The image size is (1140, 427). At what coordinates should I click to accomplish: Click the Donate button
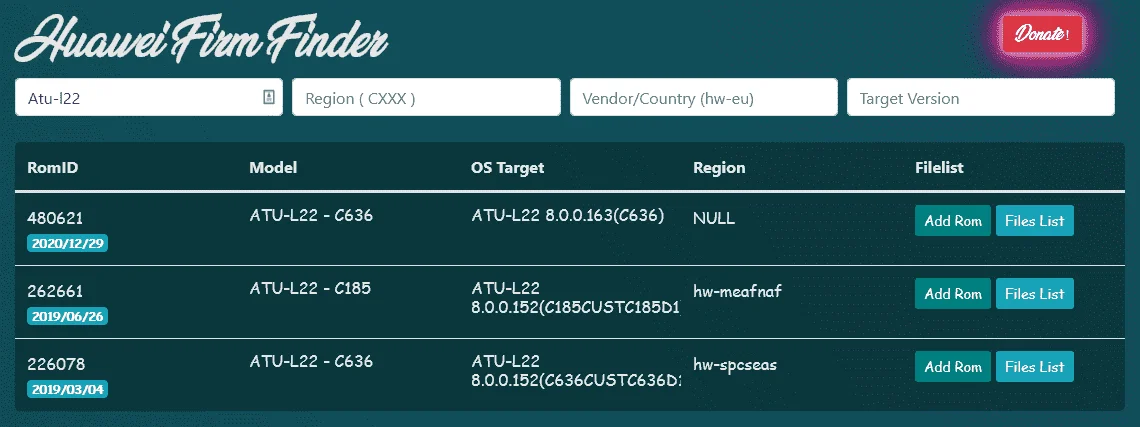1042,34
